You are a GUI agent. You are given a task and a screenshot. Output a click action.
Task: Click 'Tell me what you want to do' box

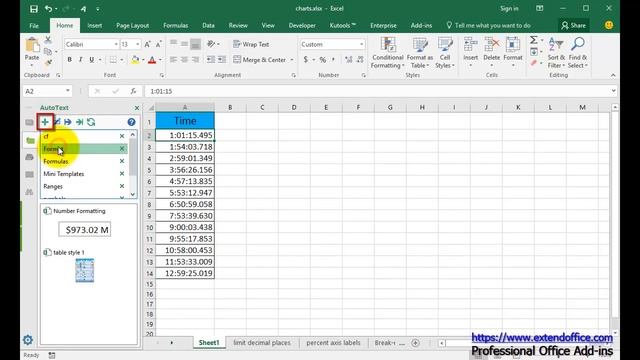click(488, 25)
